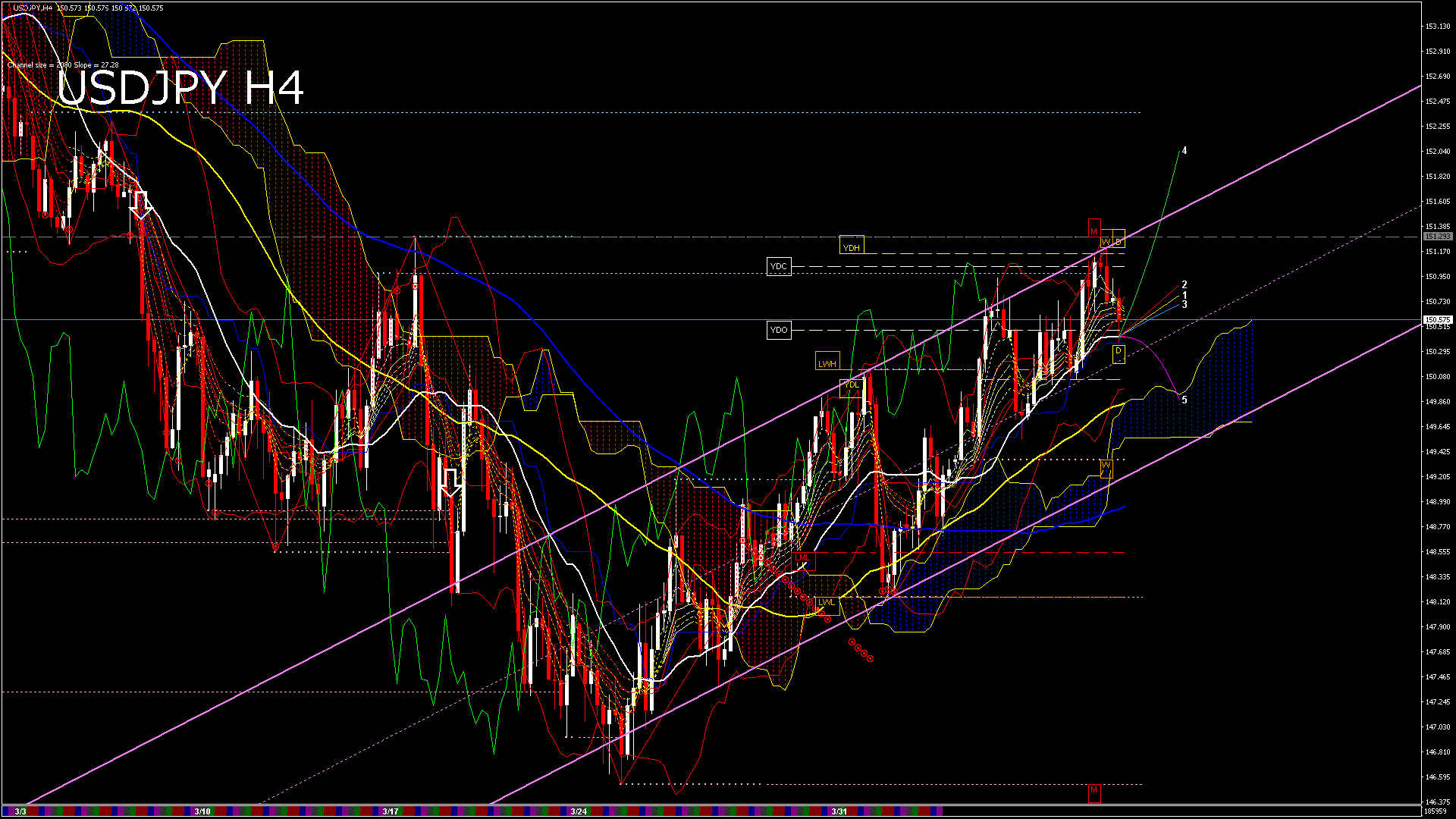Screen dimensions: 1456x819
Task: Select the yellow D box below latest candle
Action: 1118,353
